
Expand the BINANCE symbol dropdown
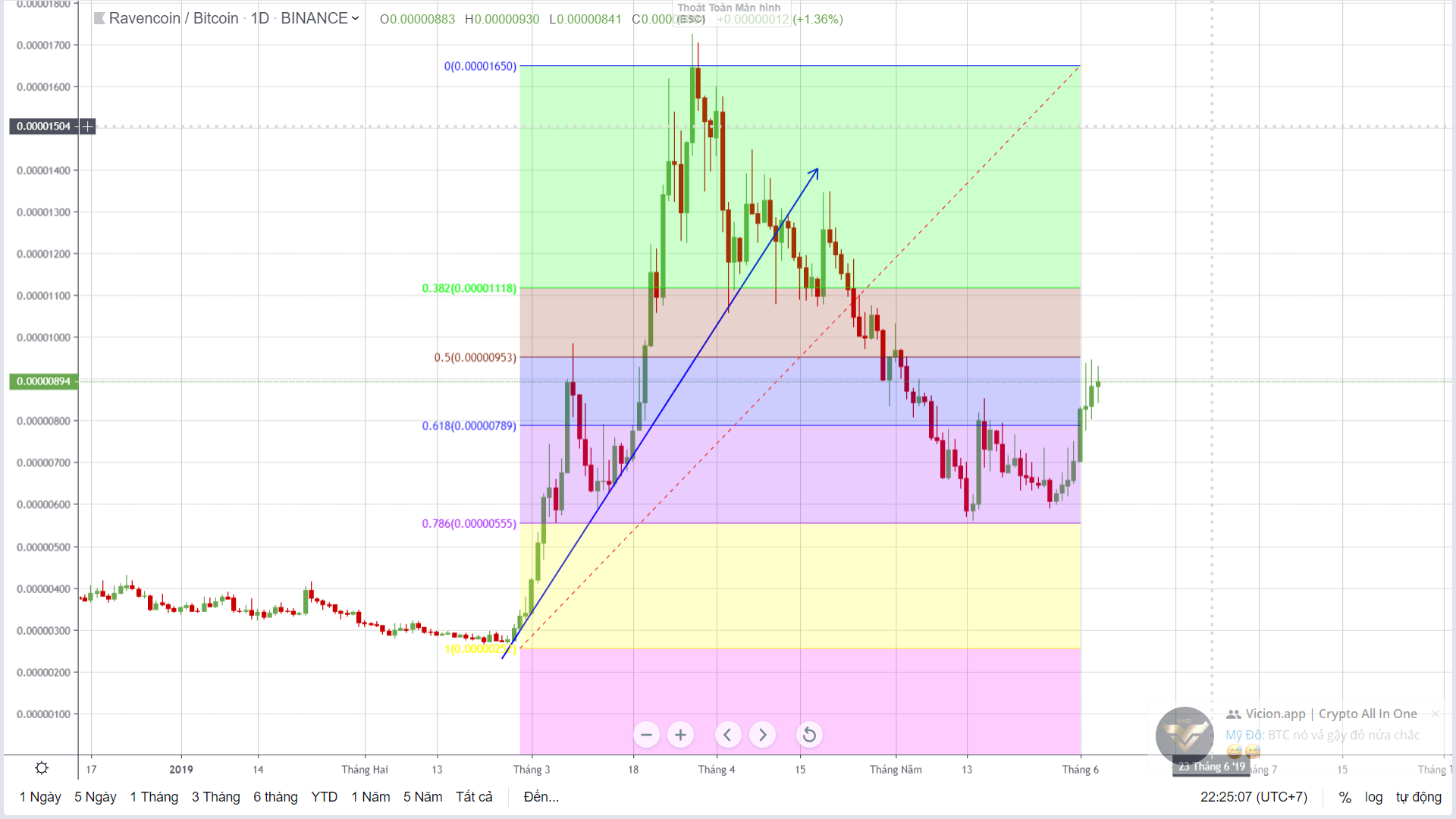coord(355,18)
